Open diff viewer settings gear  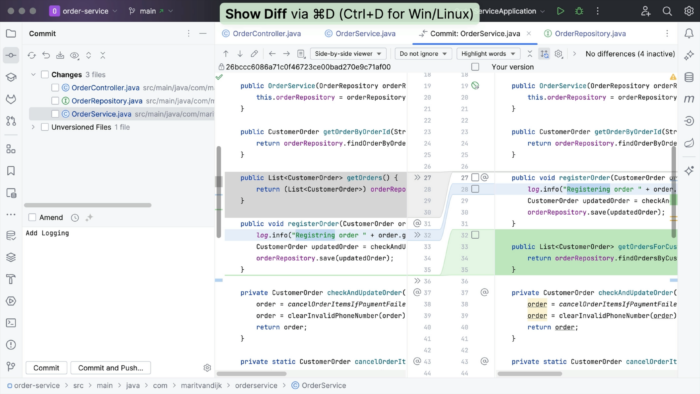click(x=558, y=54)
